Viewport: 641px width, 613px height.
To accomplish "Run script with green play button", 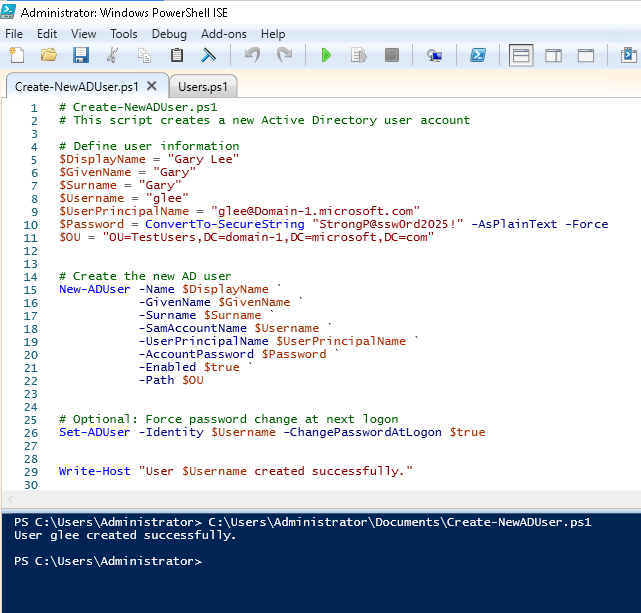I will 326,55.
